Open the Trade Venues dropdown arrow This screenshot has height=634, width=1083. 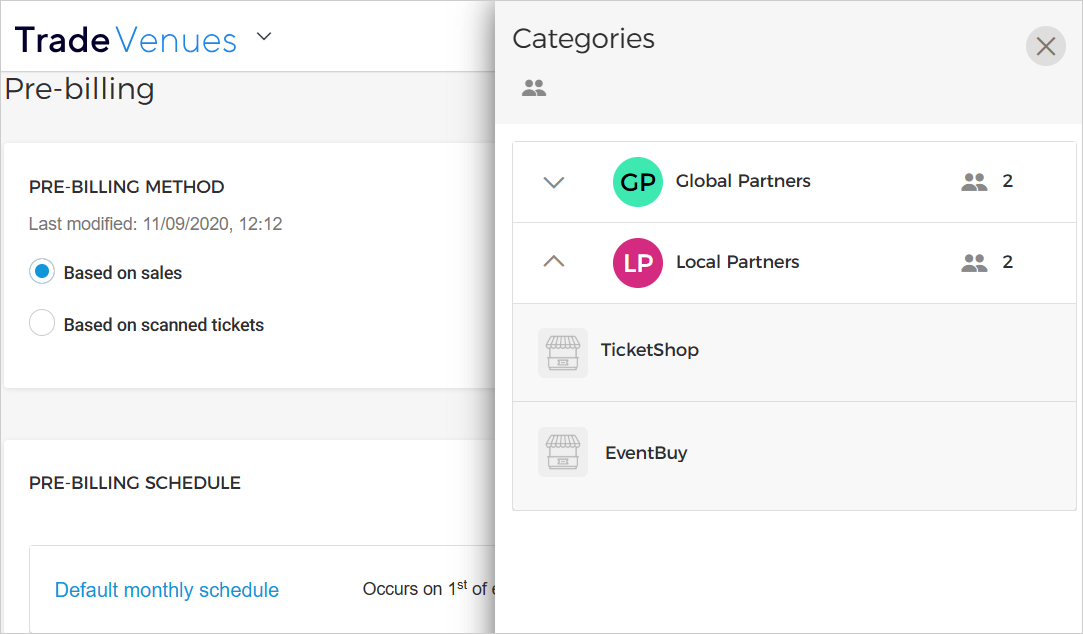264,38
